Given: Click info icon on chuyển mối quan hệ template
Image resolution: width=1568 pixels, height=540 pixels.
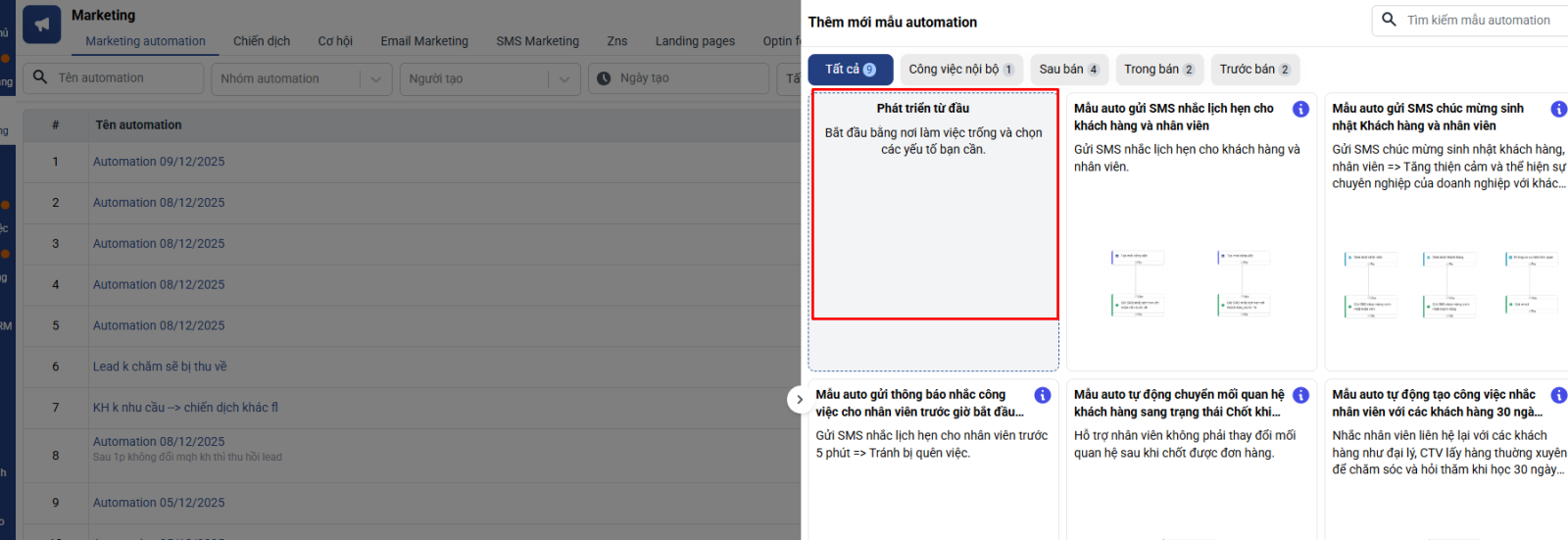Looking at the screenshot, I should coord(1300,395).
